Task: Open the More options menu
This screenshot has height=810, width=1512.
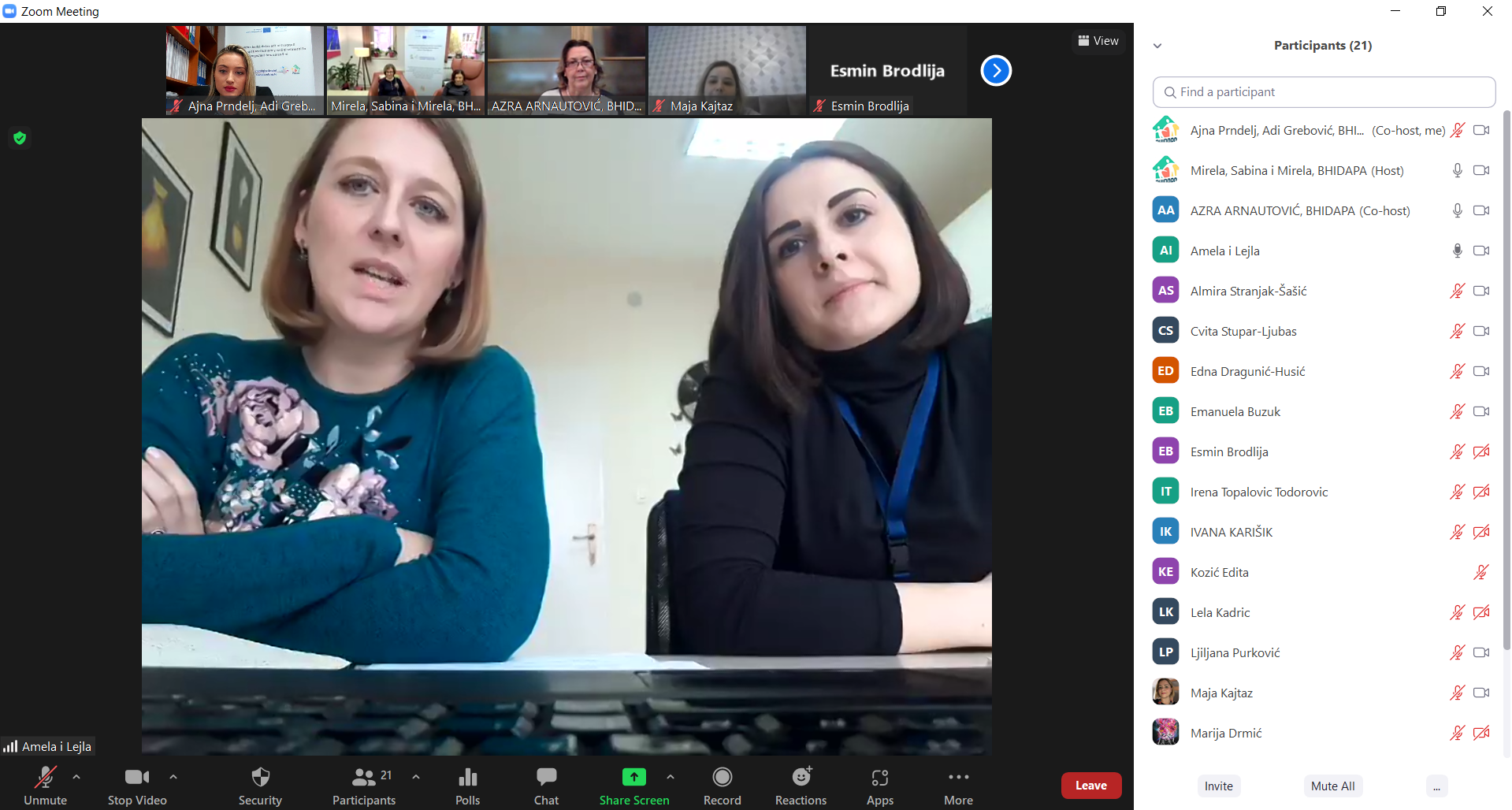Action: pos(958,786)
